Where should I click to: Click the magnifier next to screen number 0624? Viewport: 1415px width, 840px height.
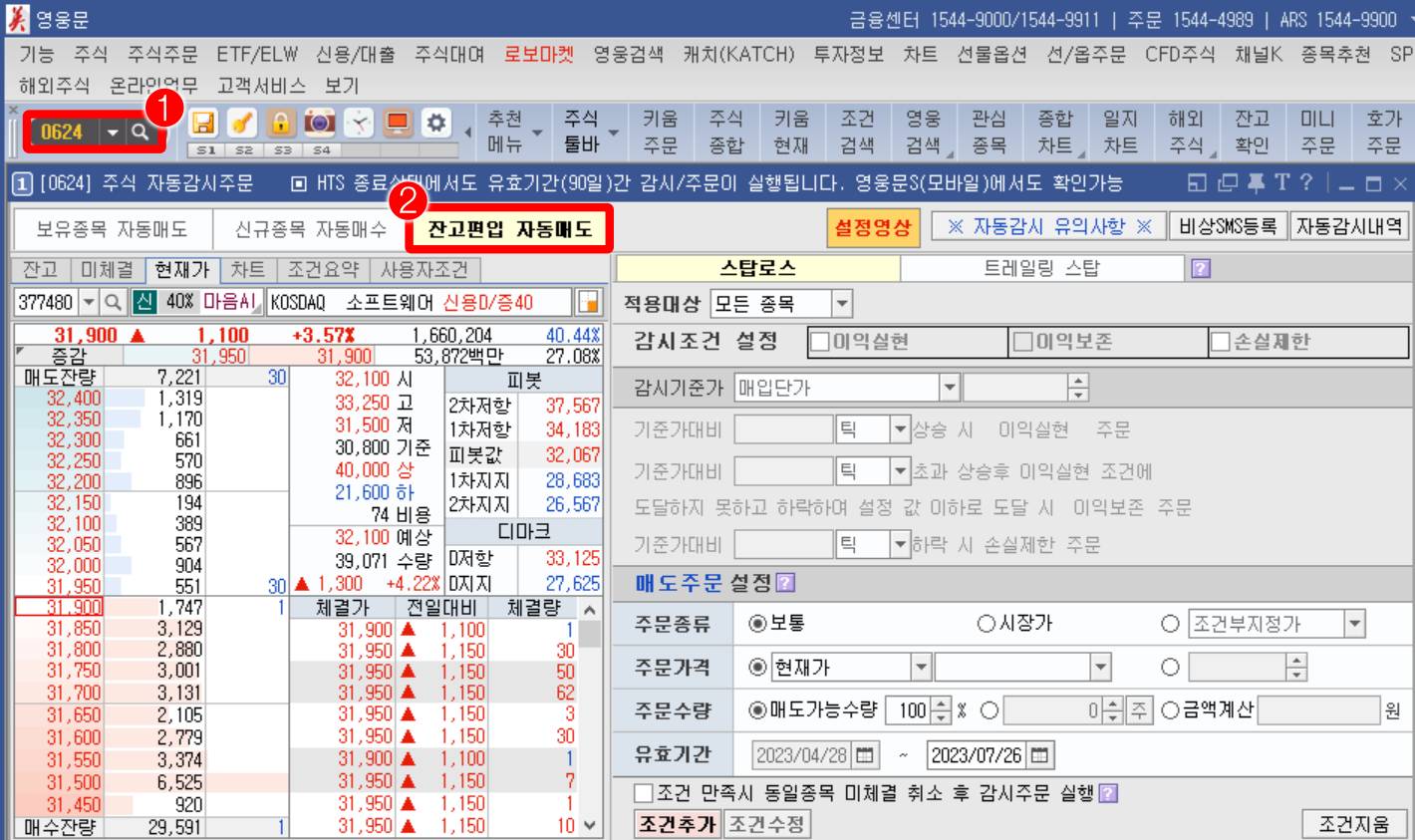[141, 132]
